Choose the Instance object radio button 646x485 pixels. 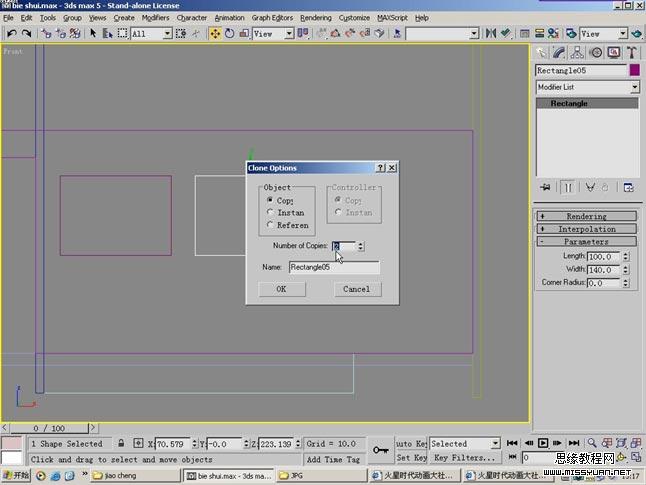(x=270, y=213)
